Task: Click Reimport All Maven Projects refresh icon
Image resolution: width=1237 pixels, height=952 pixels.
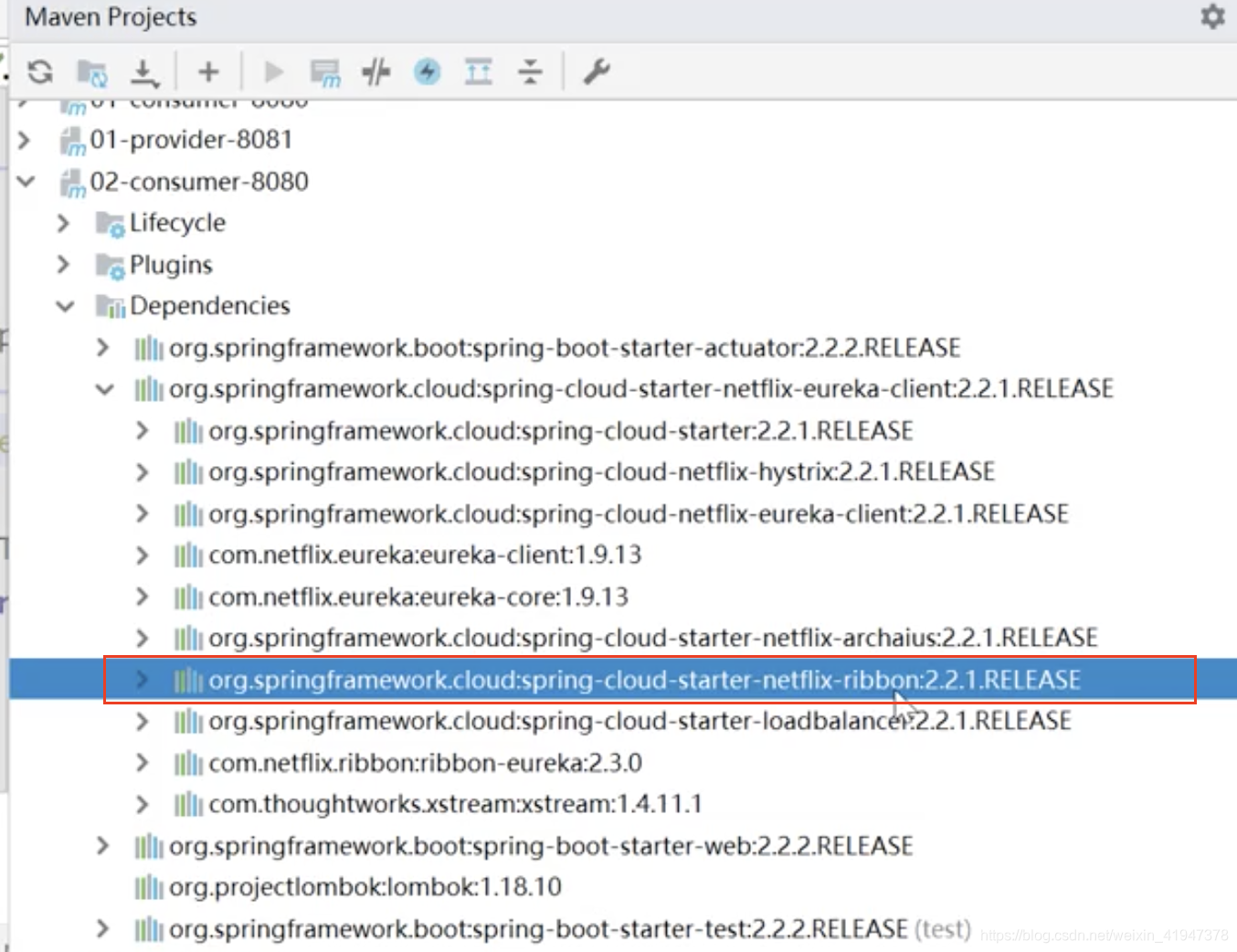Action: pyautogui.click(x=40, y=71)
